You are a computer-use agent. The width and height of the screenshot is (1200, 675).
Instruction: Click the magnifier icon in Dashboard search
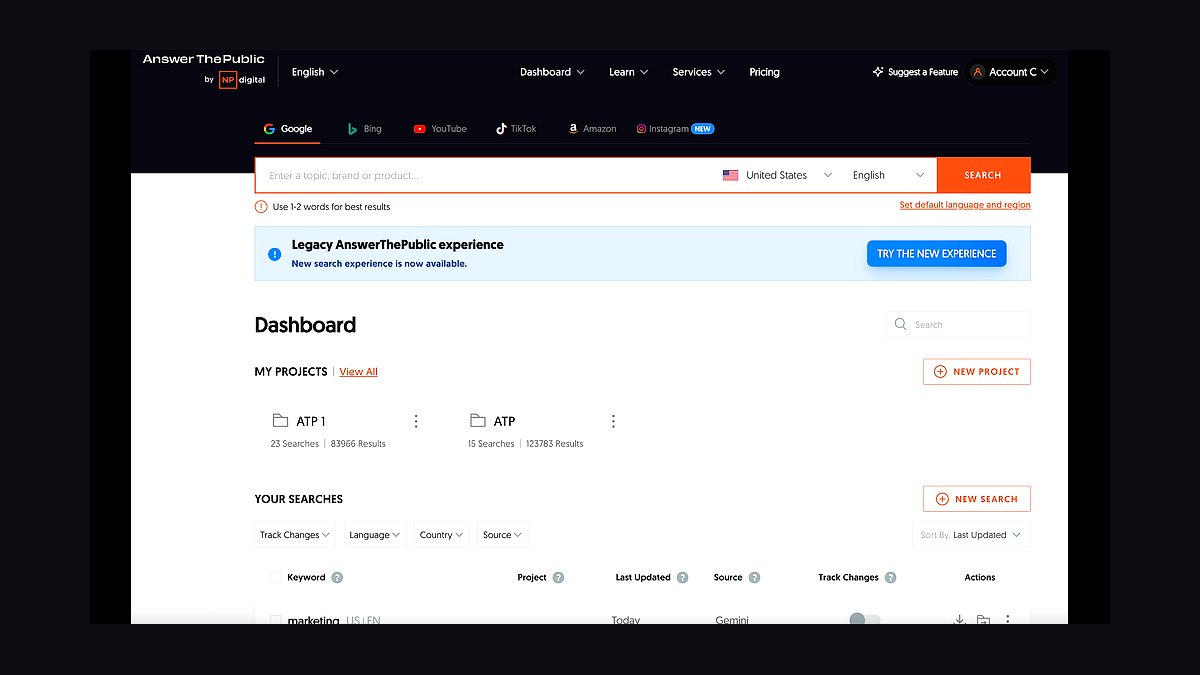click(x=900, y=324)
